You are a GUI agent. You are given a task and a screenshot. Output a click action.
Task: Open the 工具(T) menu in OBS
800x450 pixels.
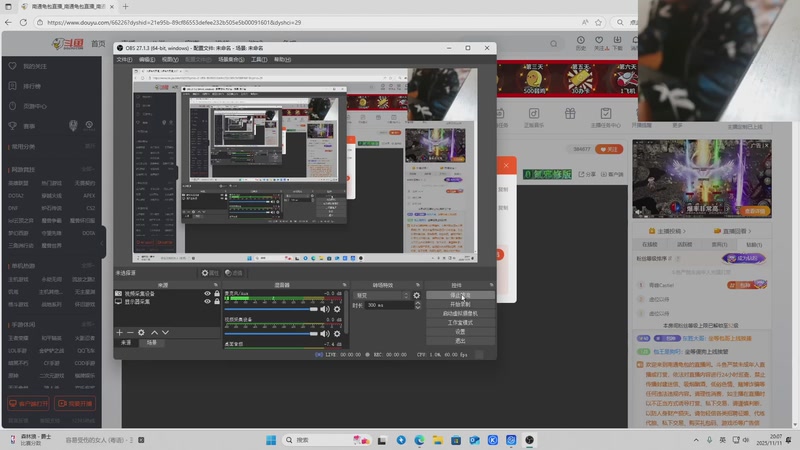click(x=259, y=60)
